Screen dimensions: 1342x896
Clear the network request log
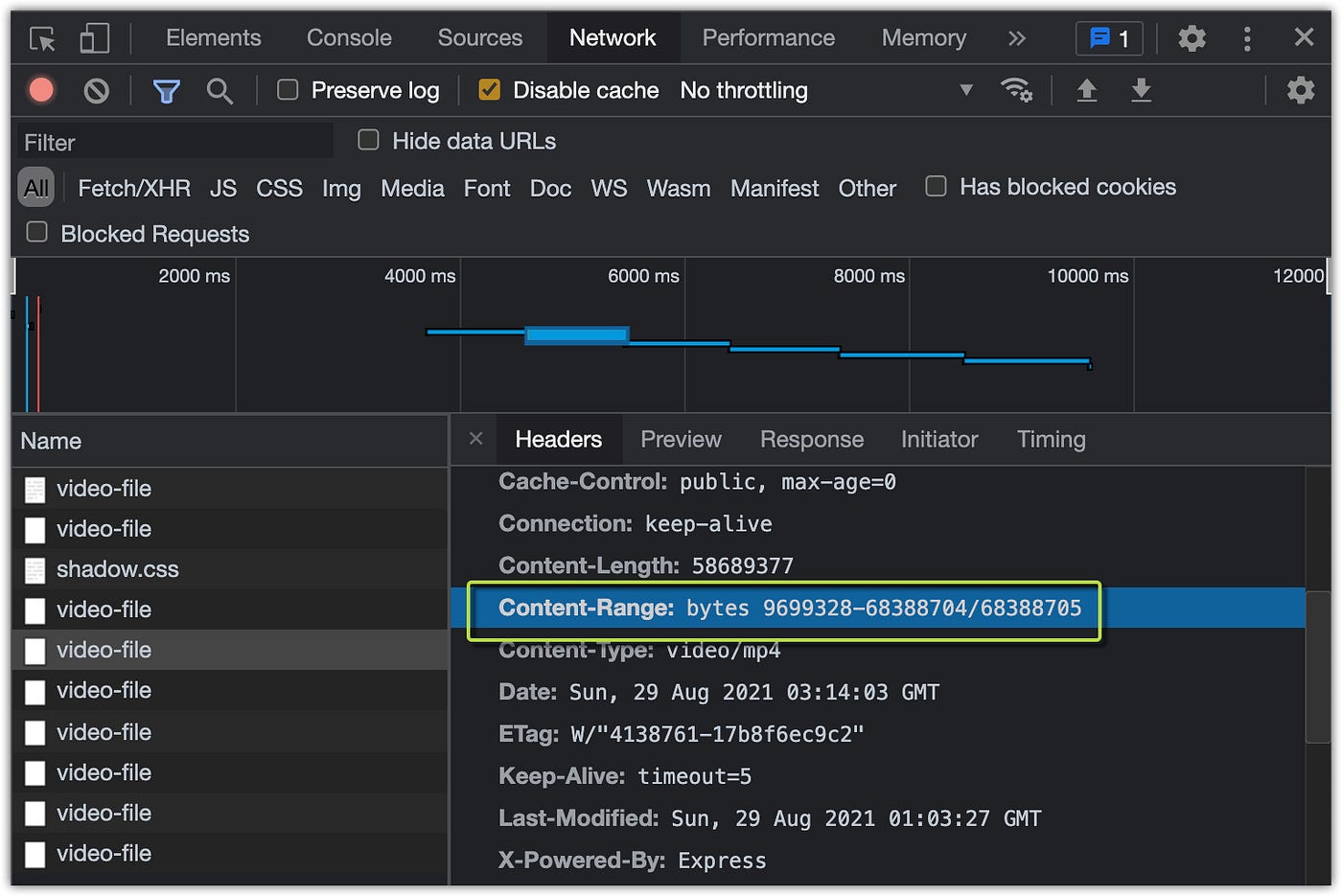pos(96,89)
